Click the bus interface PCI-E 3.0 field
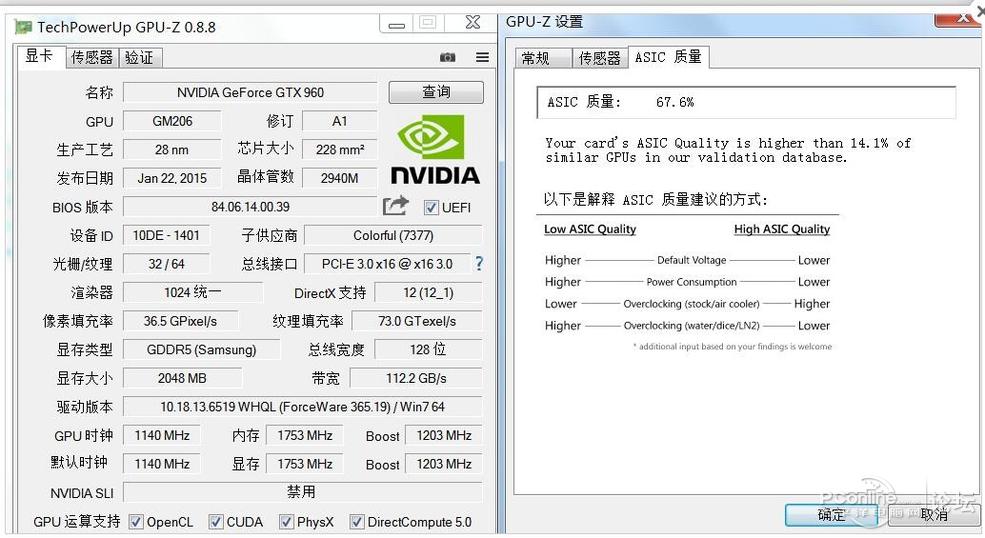Screen dimensions: 985x538 tap(387, 264)
